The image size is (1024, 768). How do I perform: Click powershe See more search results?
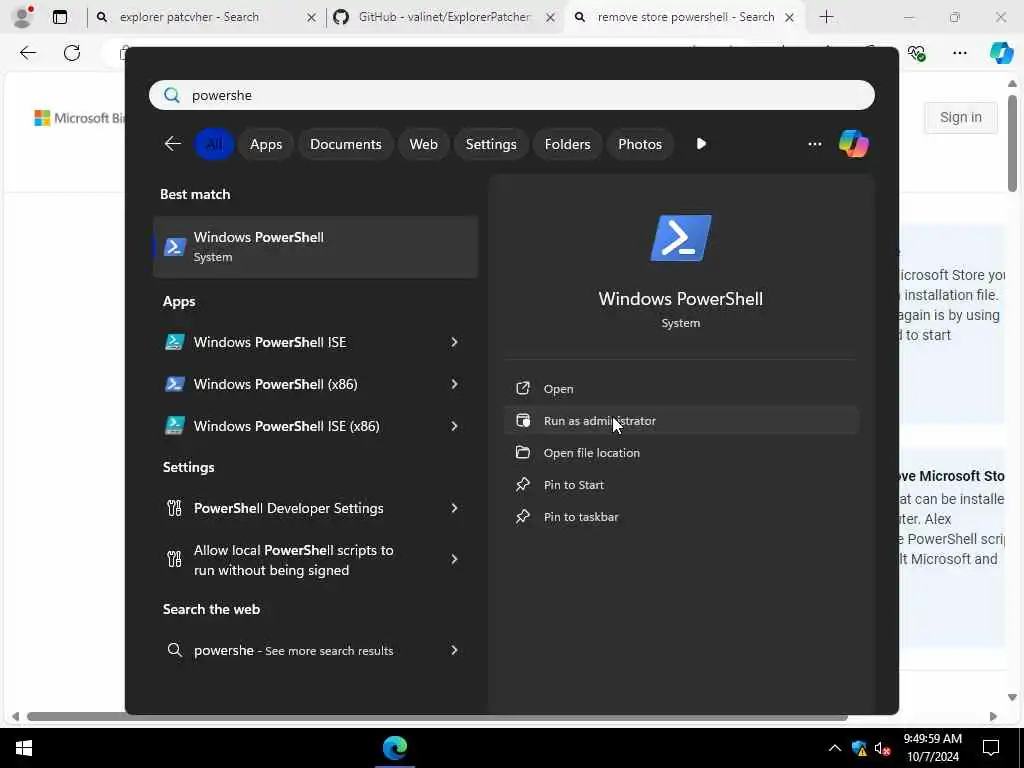(x=315, y=650)
